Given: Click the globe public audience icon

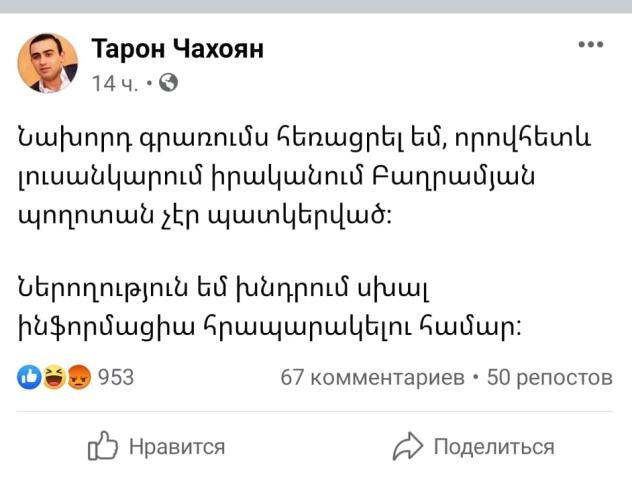Looking at the screenshot, I should point(168,83).
